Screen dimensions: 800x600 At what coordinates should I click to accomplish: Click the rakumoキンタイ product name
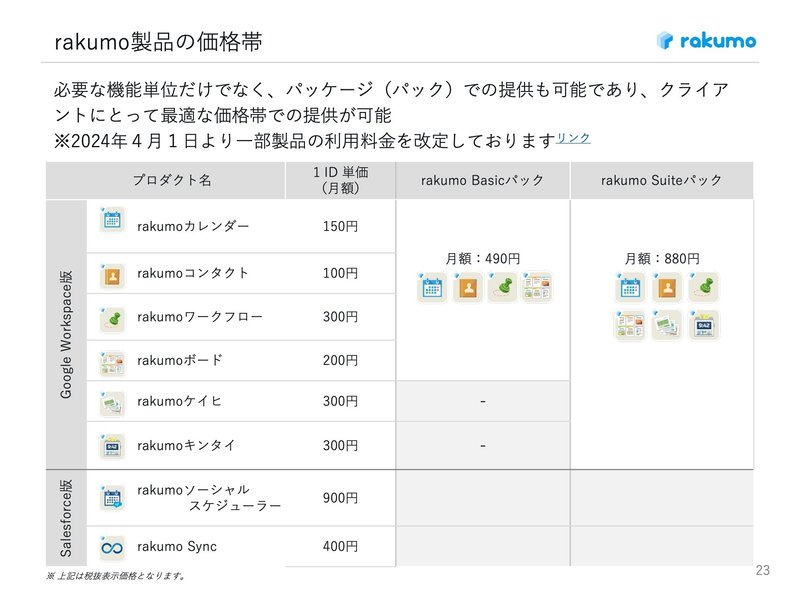[x=186, y=445]
